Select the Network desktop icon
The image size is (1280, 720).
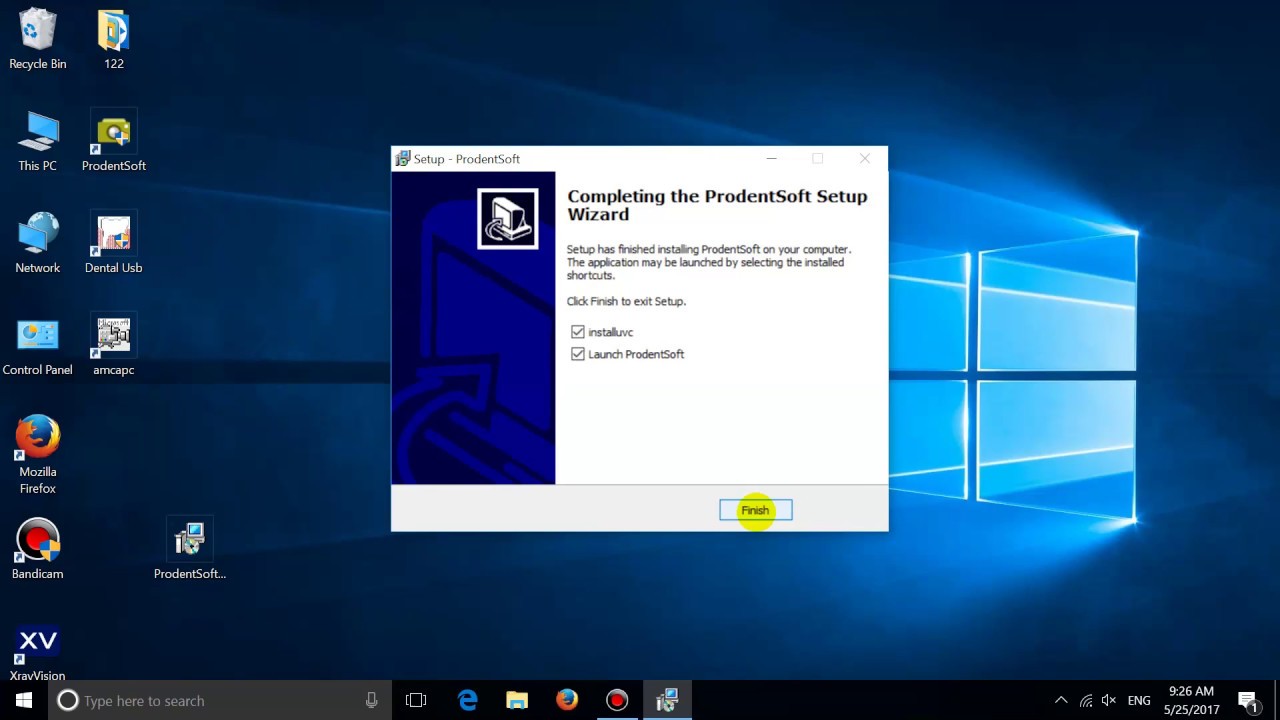pyautogui.click(x=38, y=244)
